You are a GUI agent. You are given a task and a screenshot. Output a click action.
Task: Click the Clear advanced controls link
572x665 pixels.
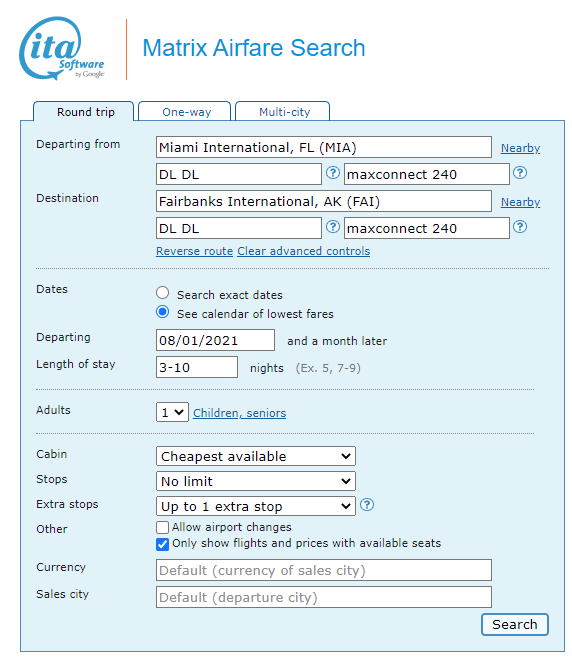click(x=304, y=251)
